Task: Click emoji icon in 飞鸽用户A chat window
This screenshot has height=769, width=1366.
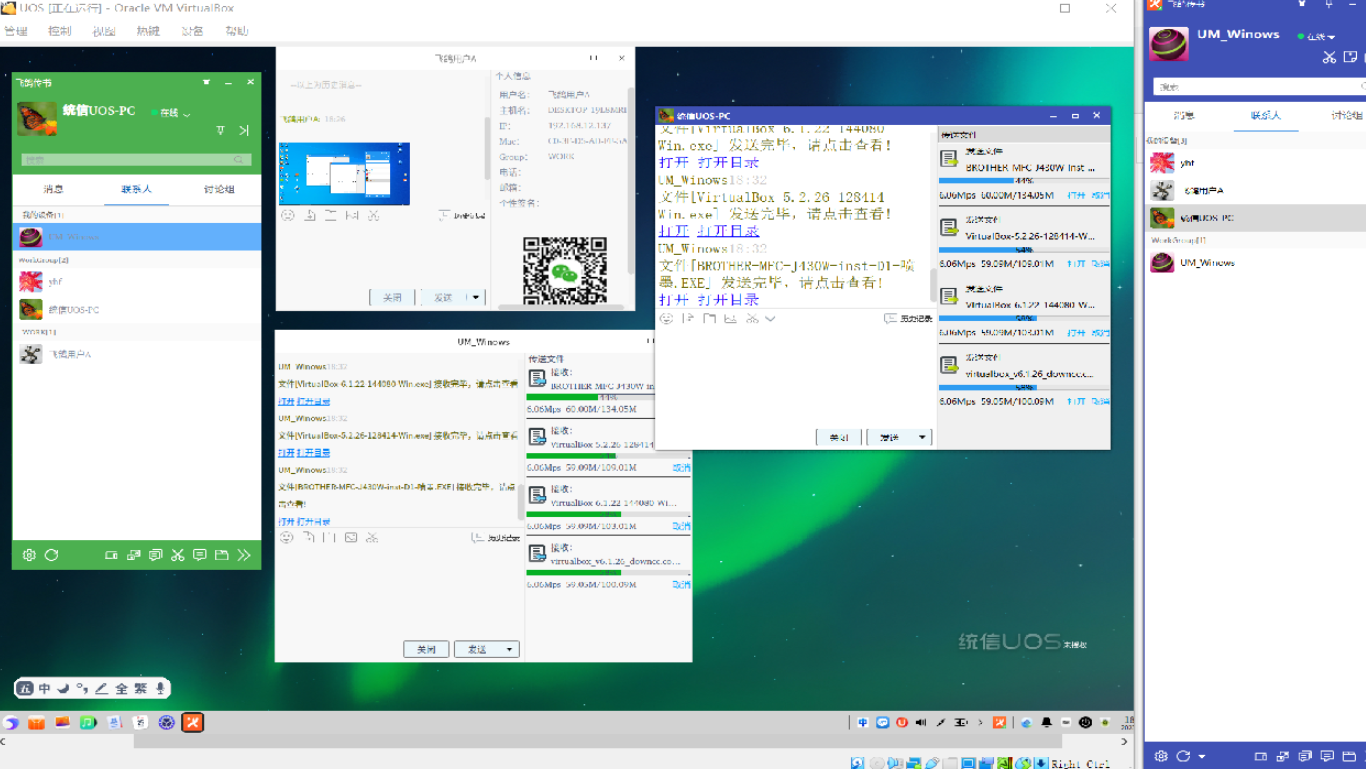Action: (288, 215)
